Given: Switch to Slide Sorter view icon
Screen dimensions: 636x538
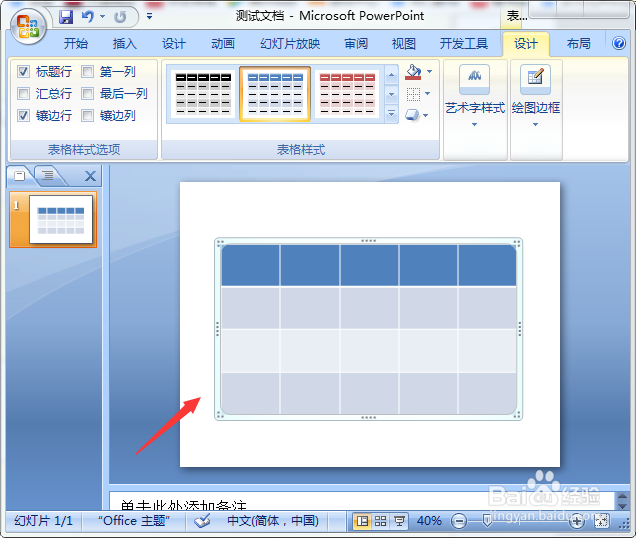Looking at the screenshot, I should click(x=380, y=521).
